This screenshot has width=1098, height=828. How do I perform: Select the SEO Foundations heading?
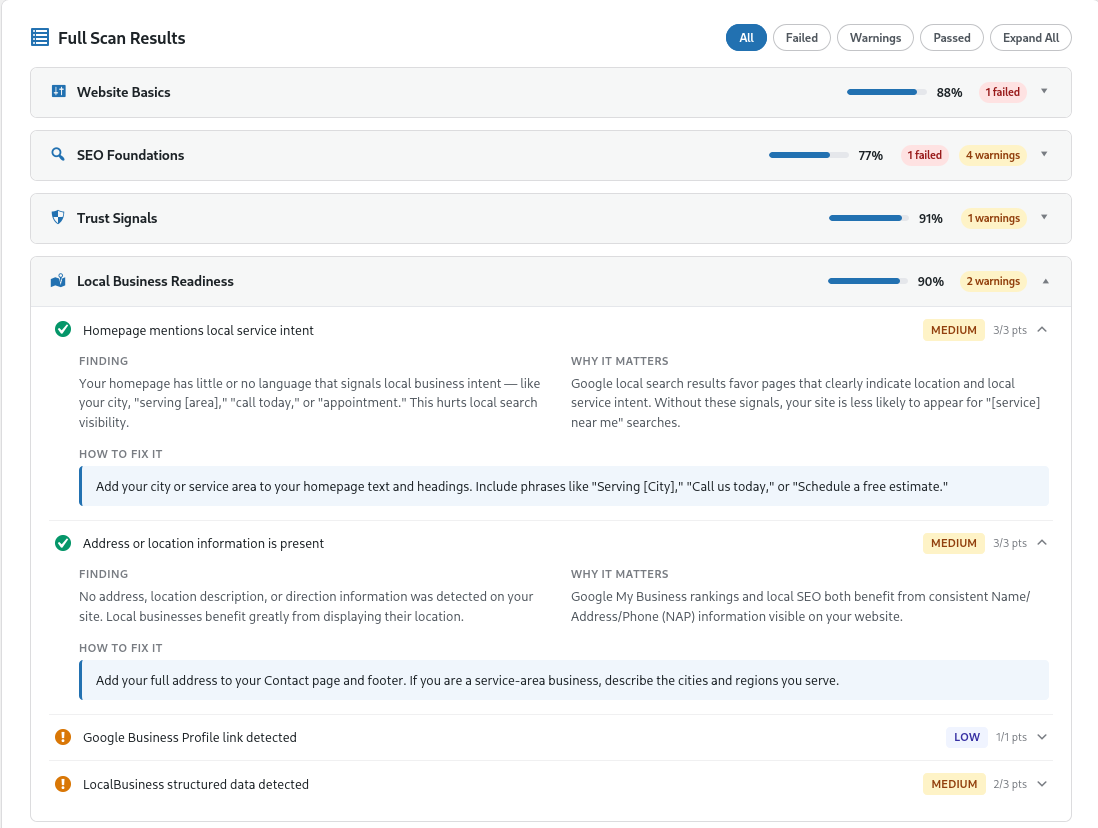130,155
